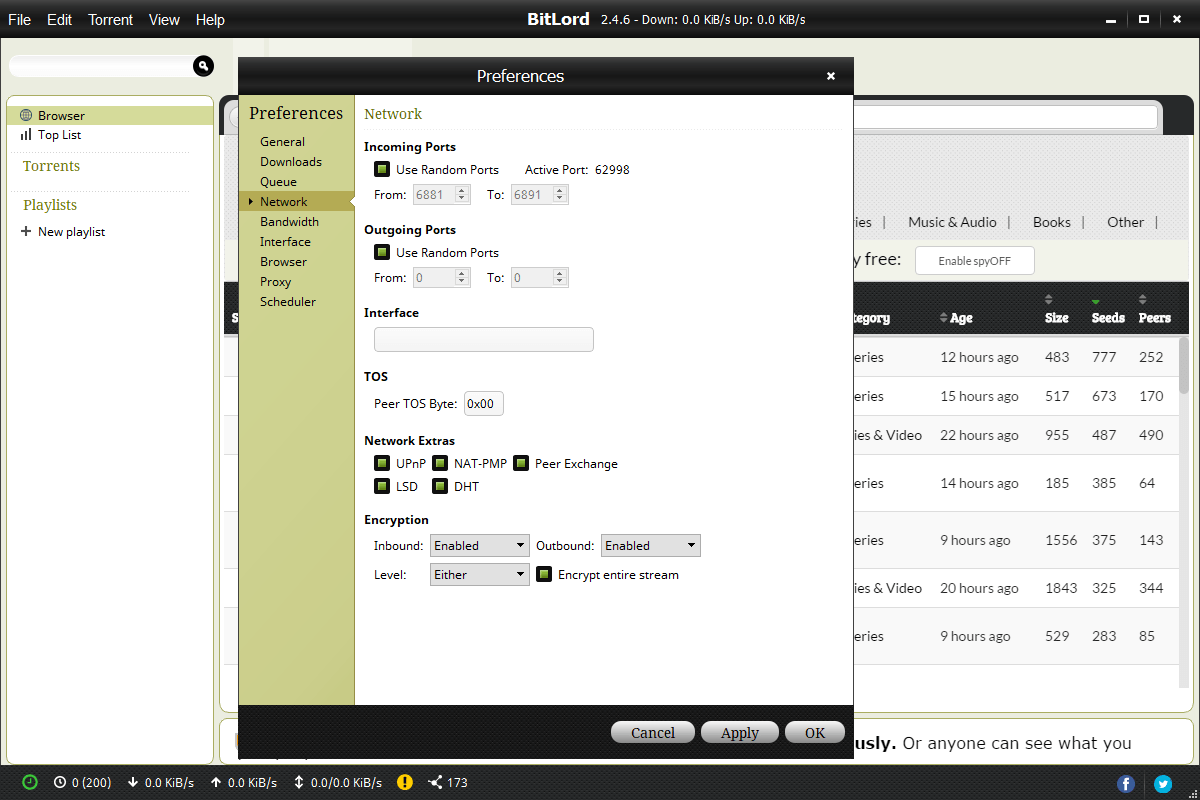Viewport: 1200px width, 800px height.
Task: Expand the encryption Level dropdown
Action: 479,574
